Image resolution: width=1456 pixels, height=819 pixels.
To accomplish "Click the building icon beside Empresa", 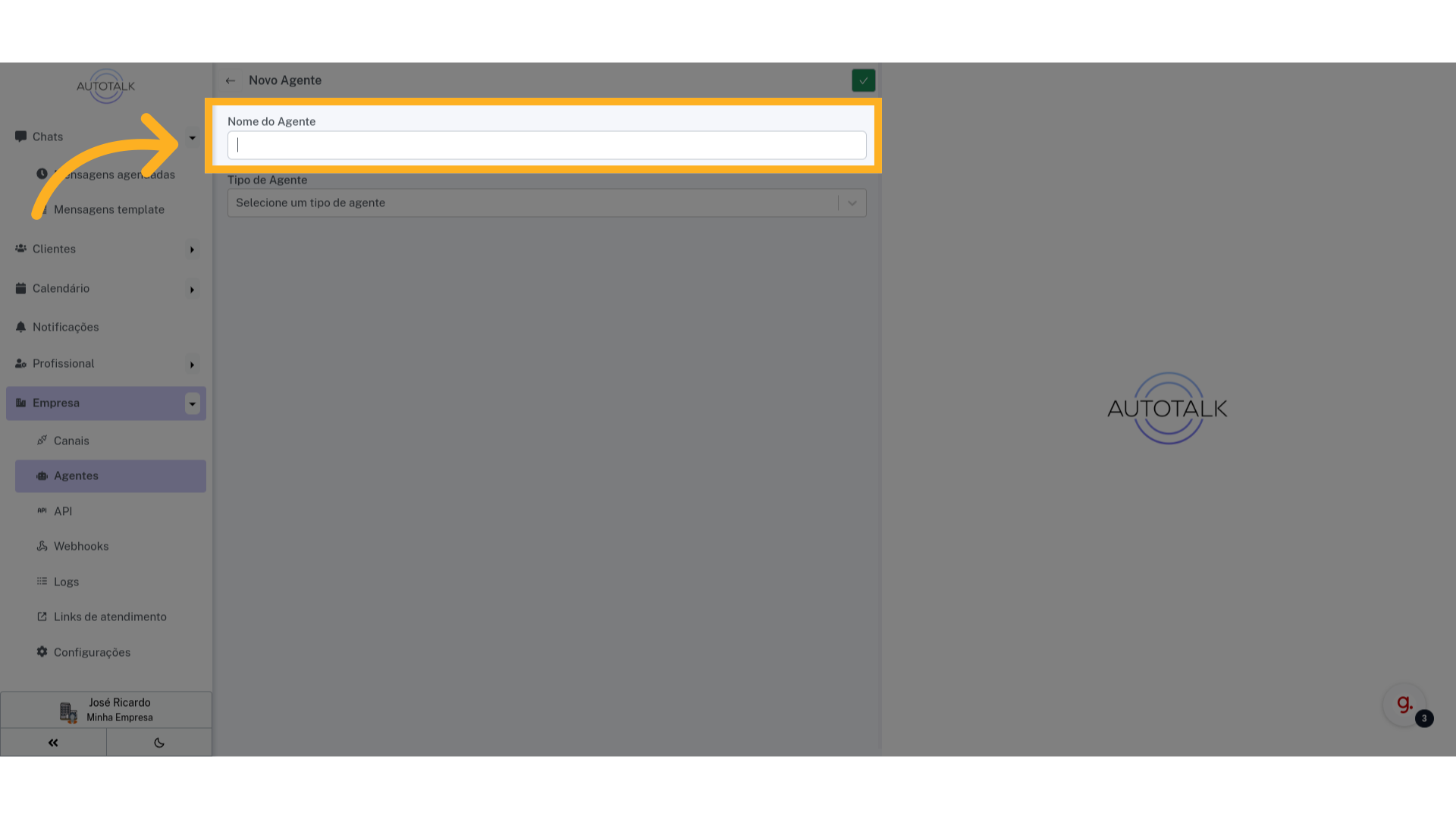I will click(20, 403).
